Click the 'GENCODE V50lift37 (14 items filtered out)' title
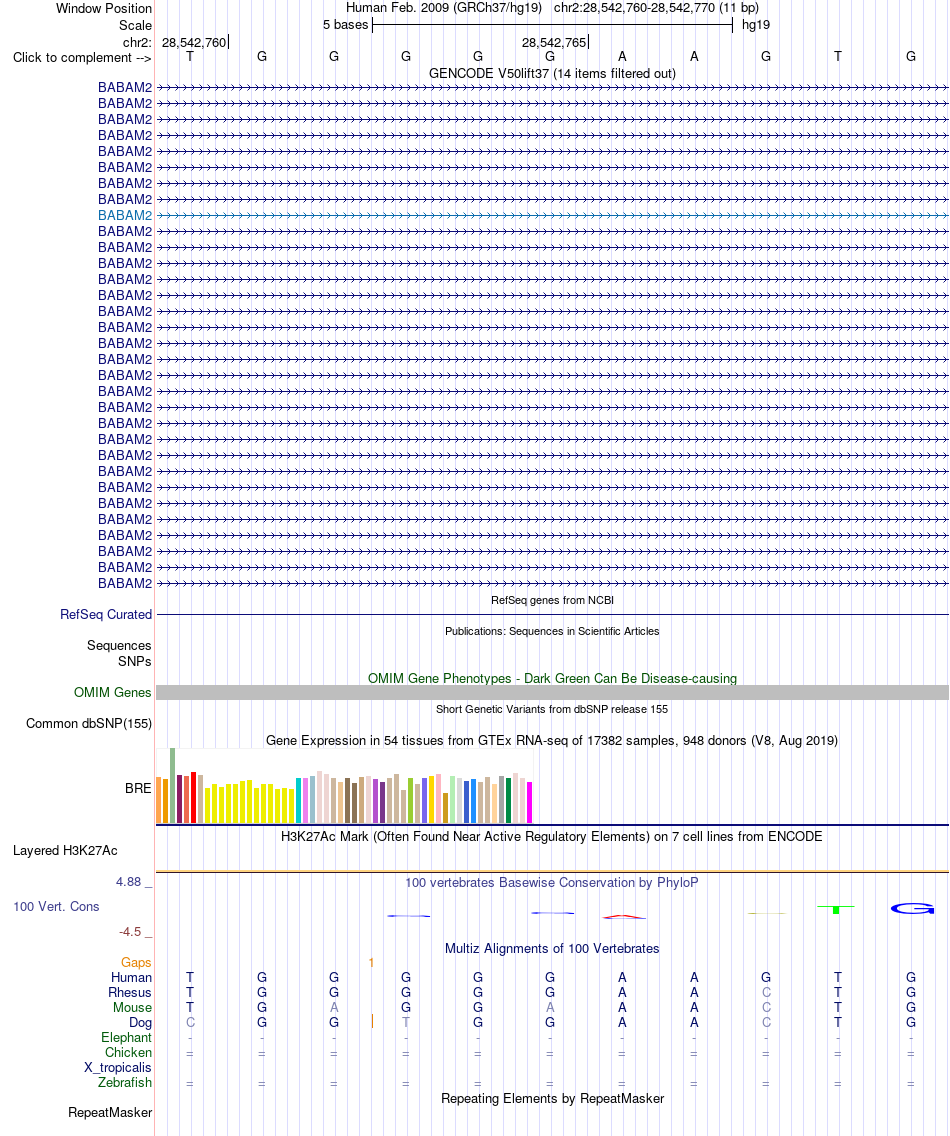 pos(552,74)
